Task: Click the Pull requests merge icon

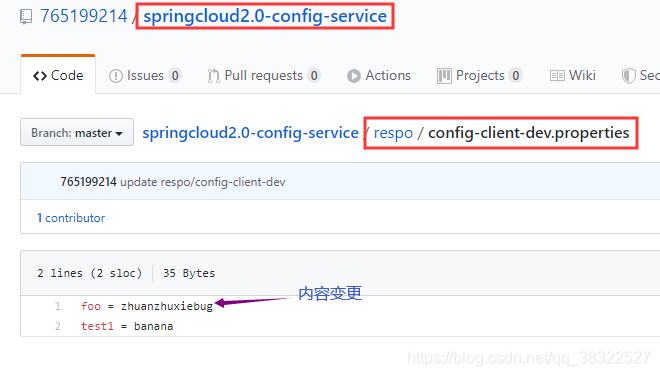Action: tap(213, 76)
